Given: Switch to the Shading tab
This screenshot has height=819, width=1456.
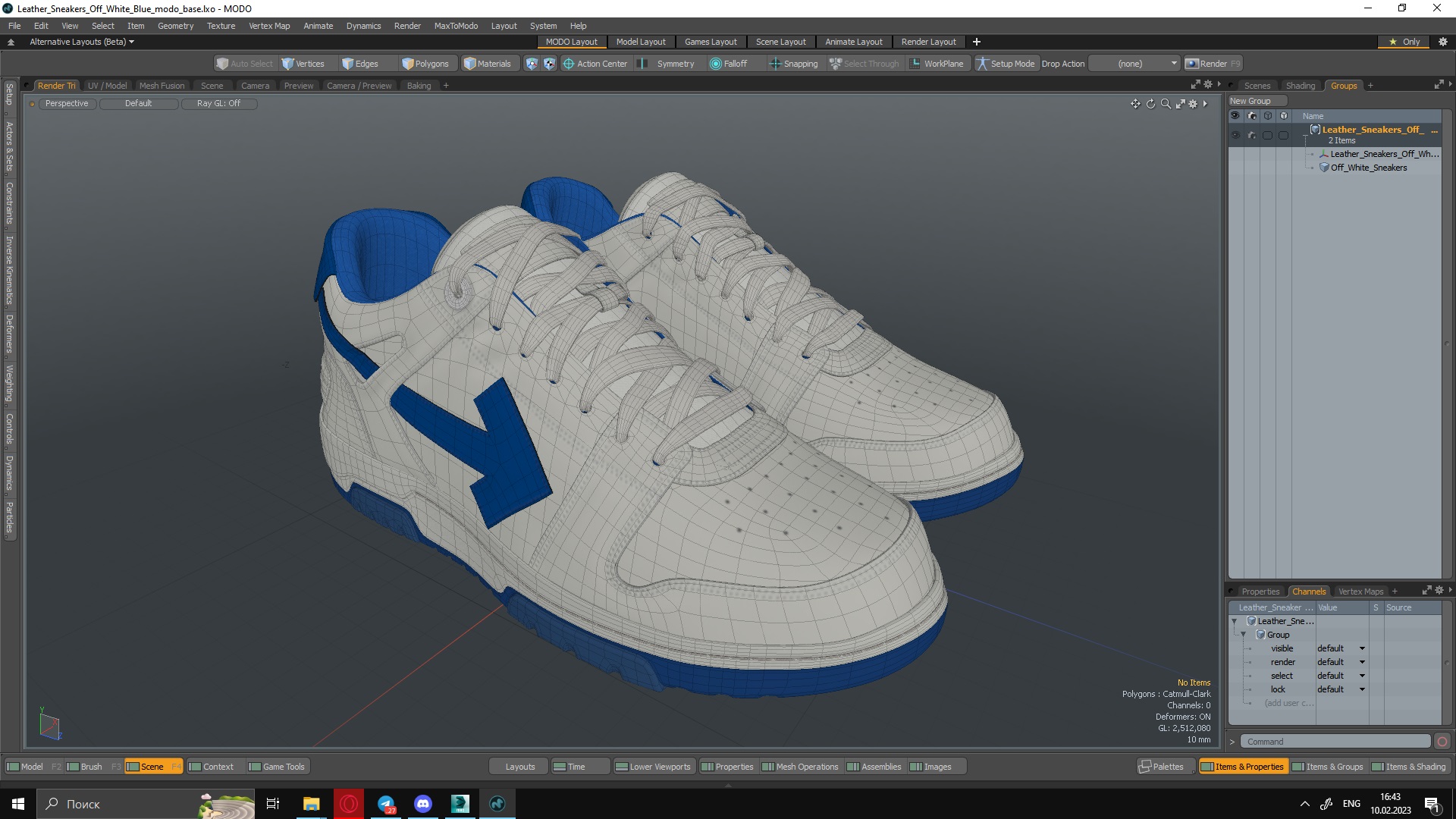Looking at the screenshot, I should point(1300,86).
